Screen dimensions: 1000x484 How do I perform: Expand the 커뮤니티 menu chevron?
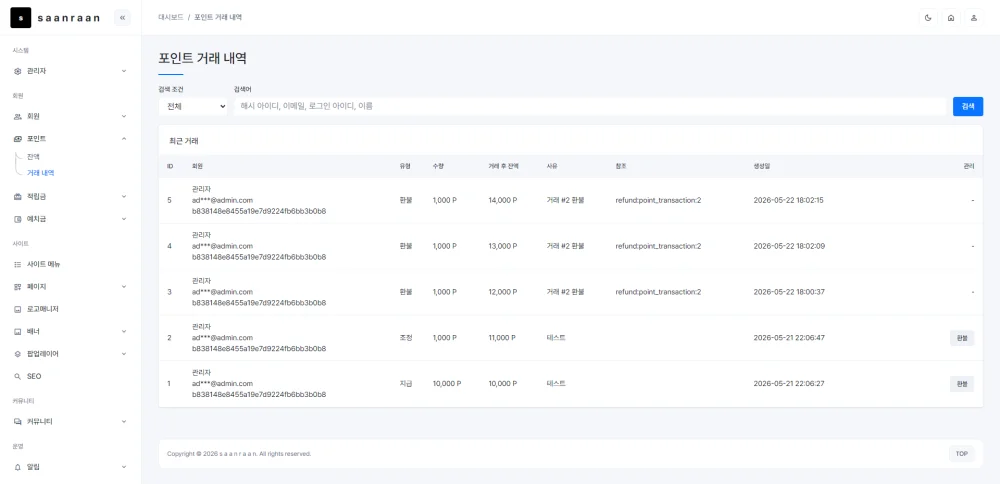(x=124, y=422)
